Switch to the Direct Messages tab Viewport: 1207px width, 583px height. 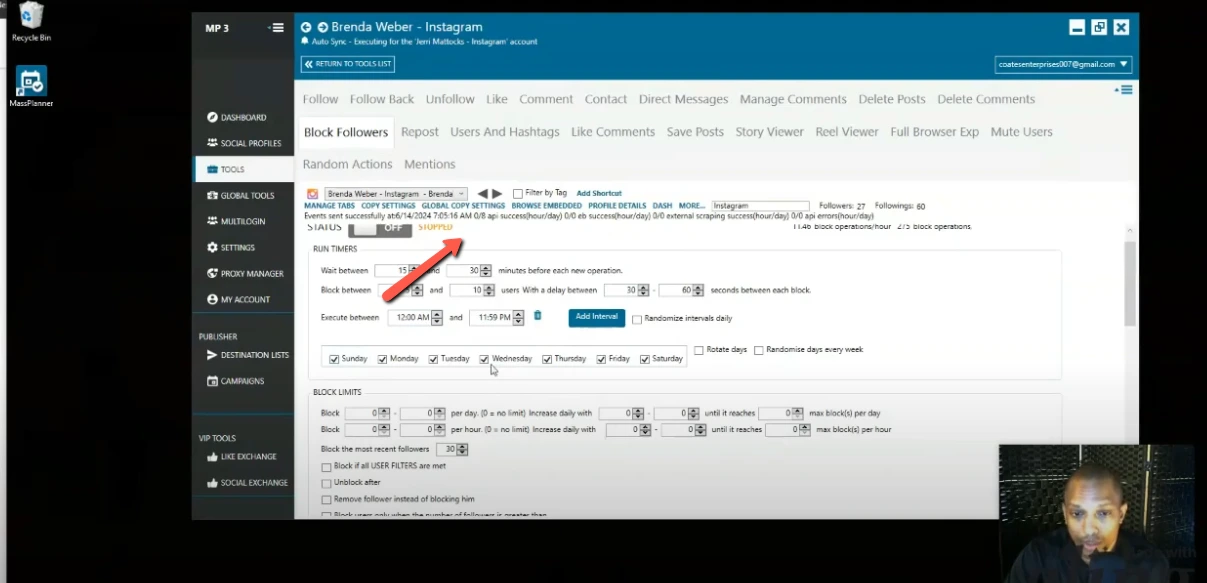684,99
